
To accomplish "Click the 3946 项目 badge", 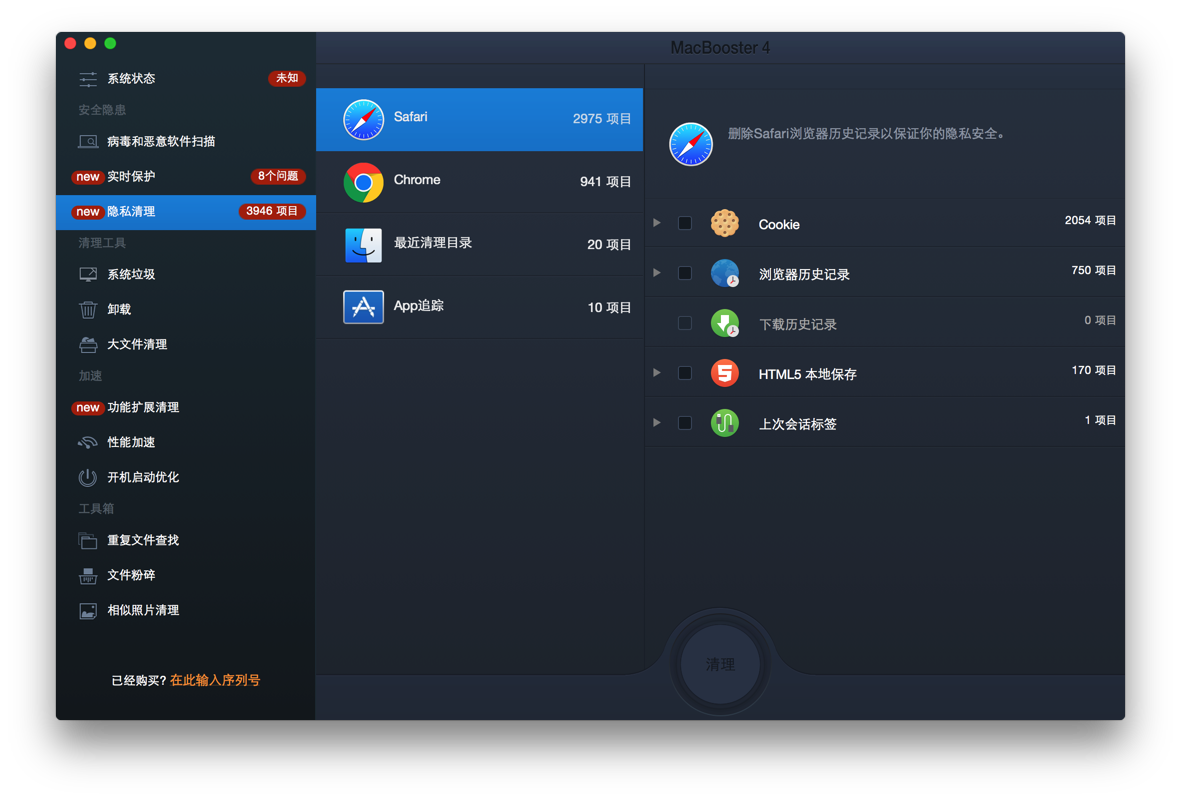I will (272, 212).
